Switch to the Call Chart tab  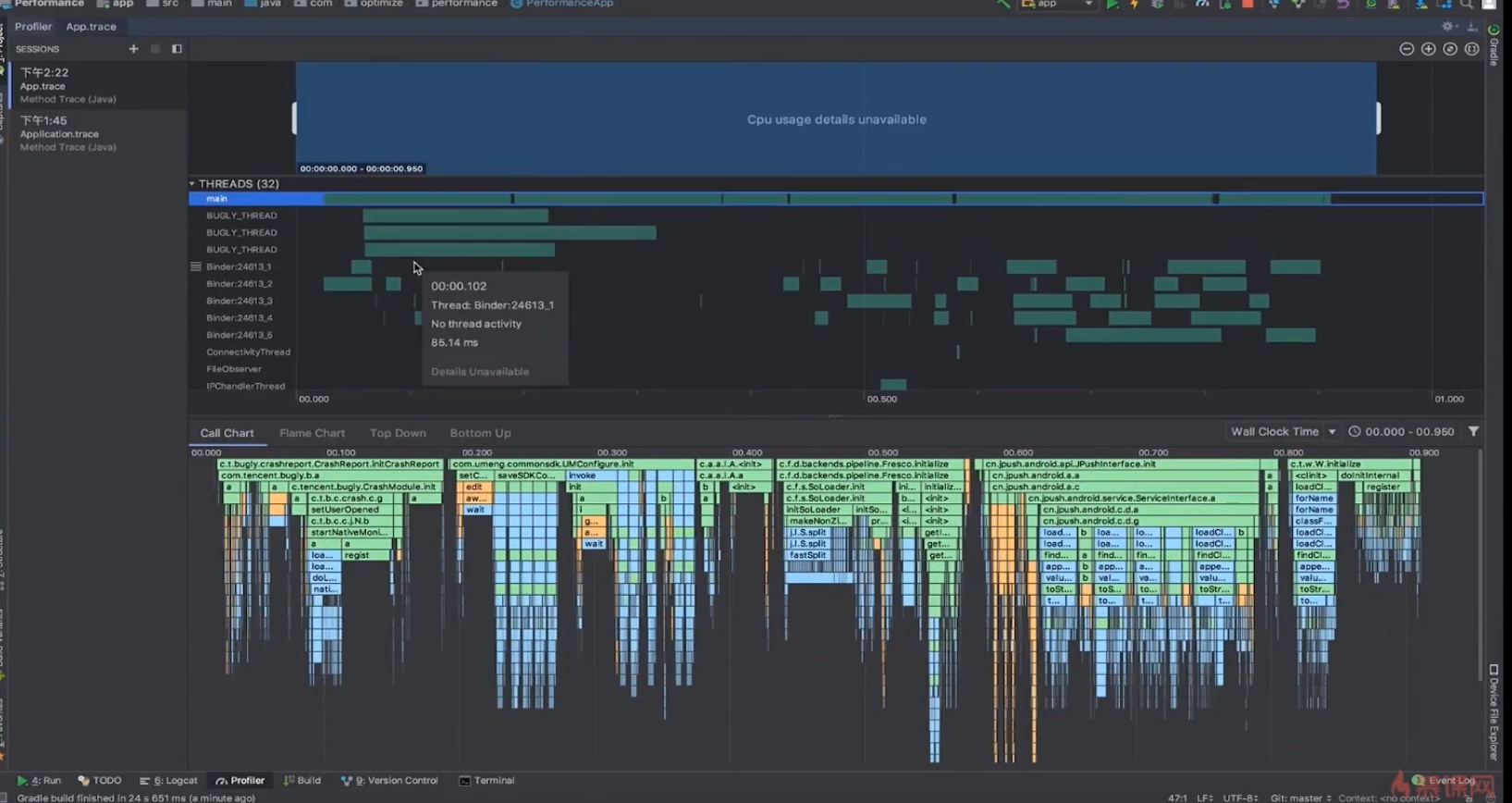[x=227, y=433]
